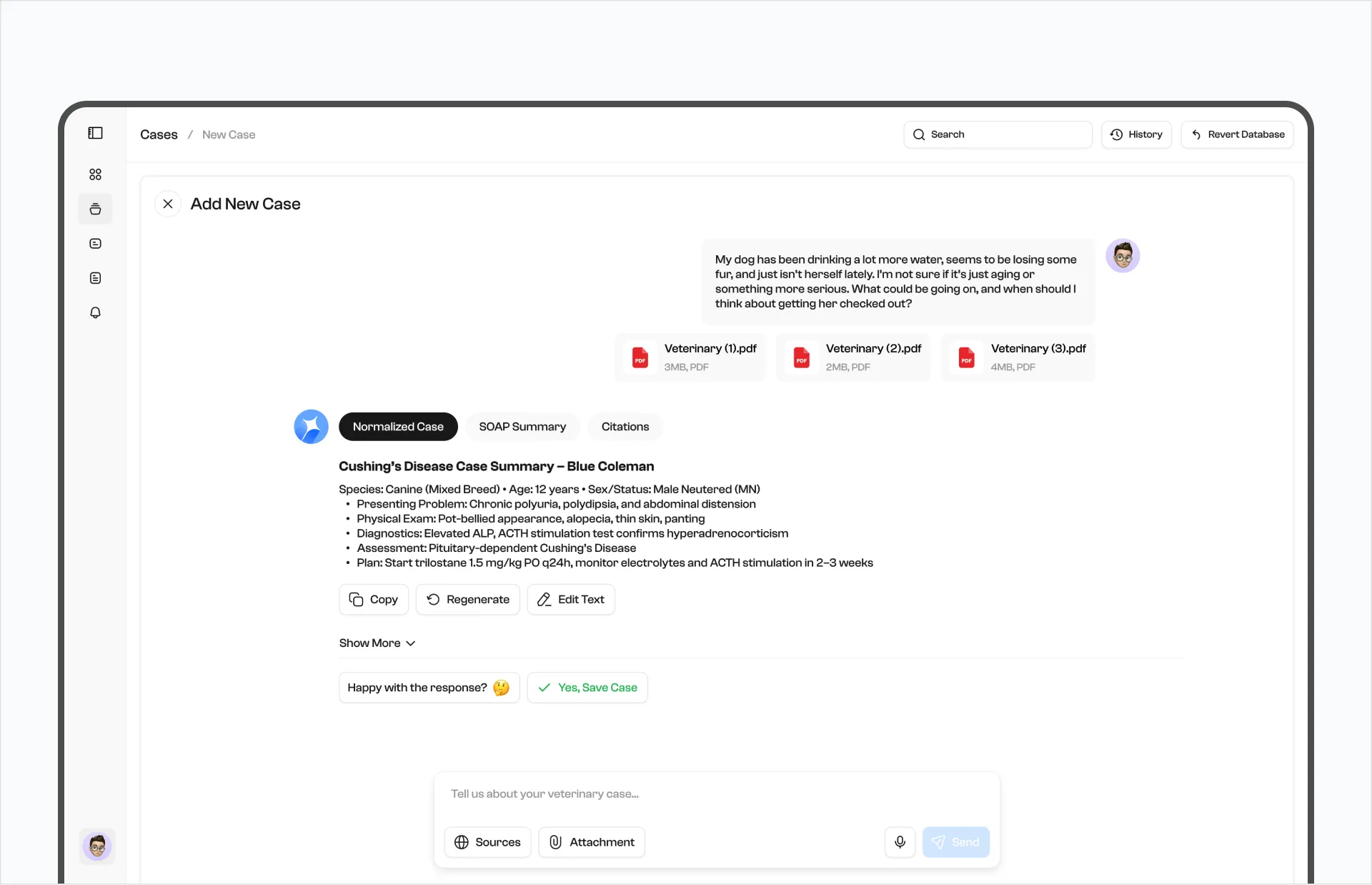Open Veterinary (3).pdf attachment
This screenshot has height=885, width=1372.
pos(1018,357)
